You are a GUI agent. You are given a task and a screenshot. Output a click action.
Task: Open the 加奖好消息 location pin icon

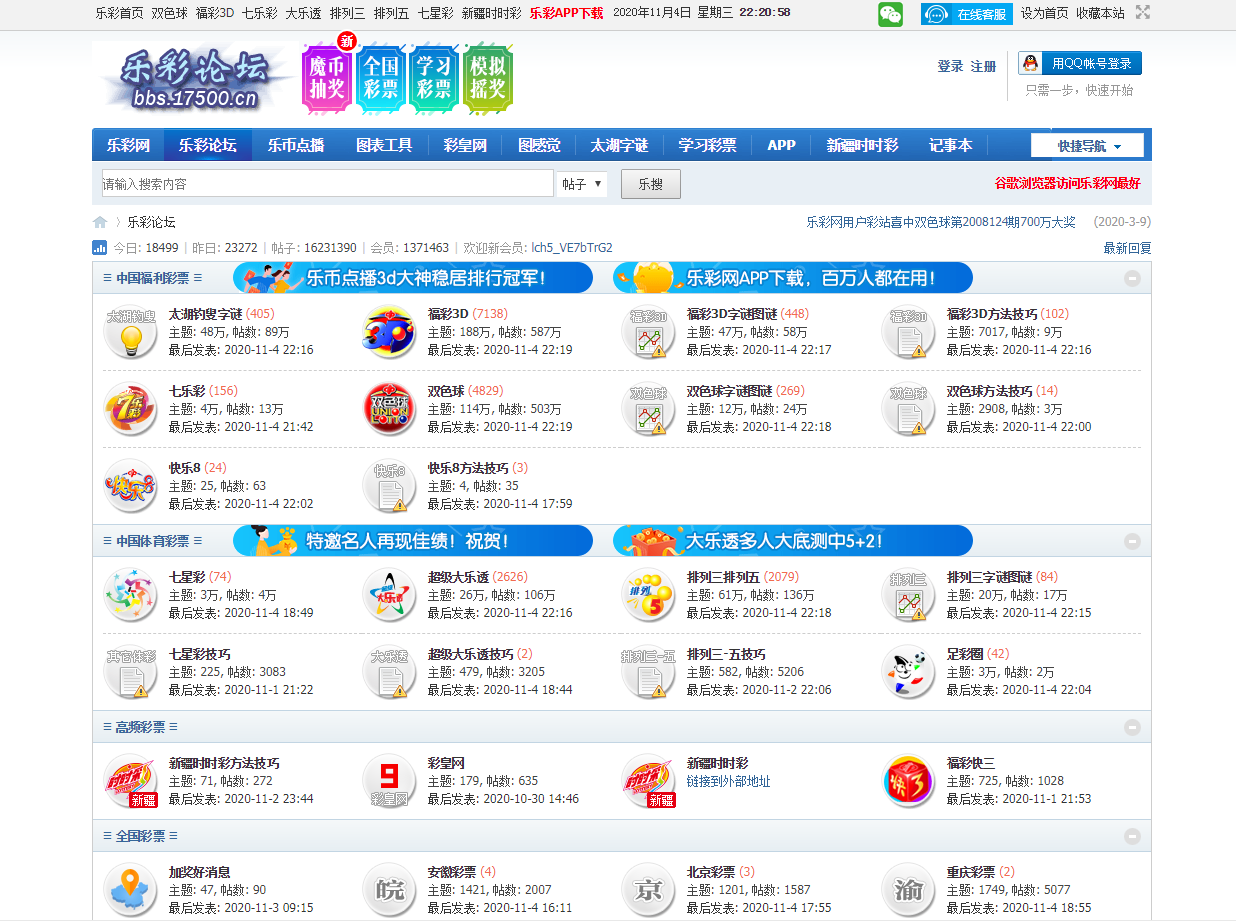(130, 889)
